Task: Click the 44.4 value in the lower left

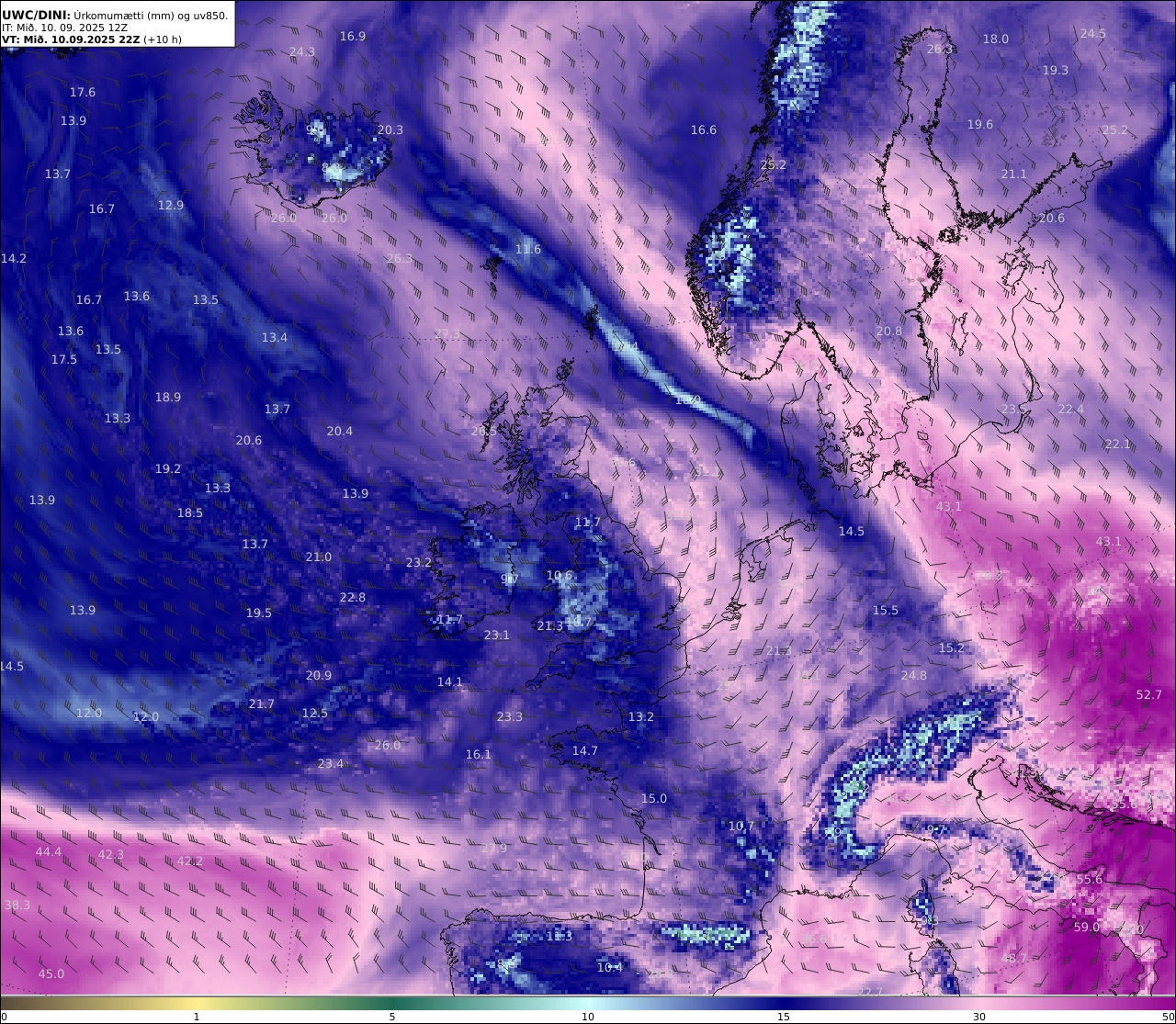Action: (49, 851)
